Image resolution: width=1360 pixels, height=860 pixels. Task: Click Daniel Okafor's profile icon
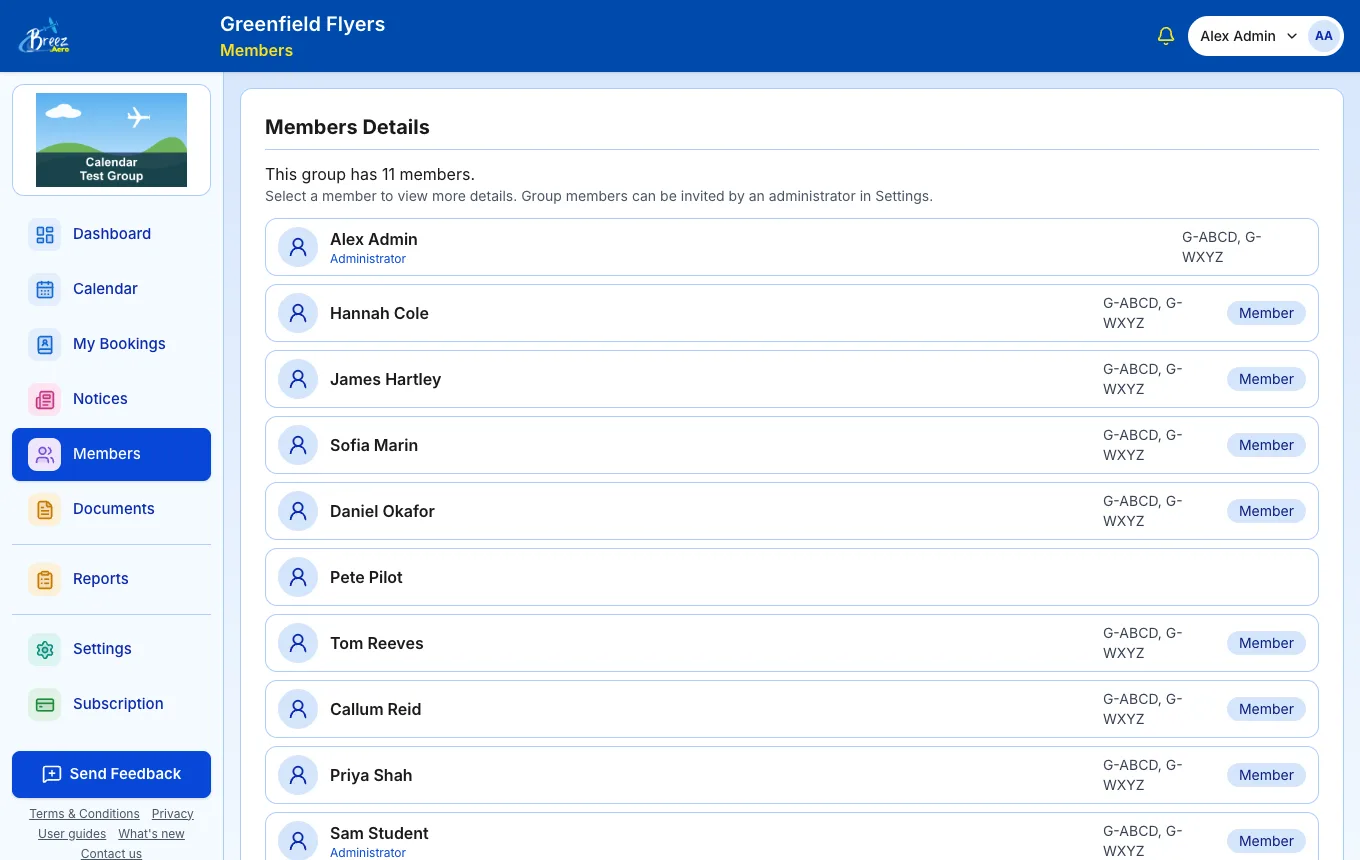pos(298,511)
